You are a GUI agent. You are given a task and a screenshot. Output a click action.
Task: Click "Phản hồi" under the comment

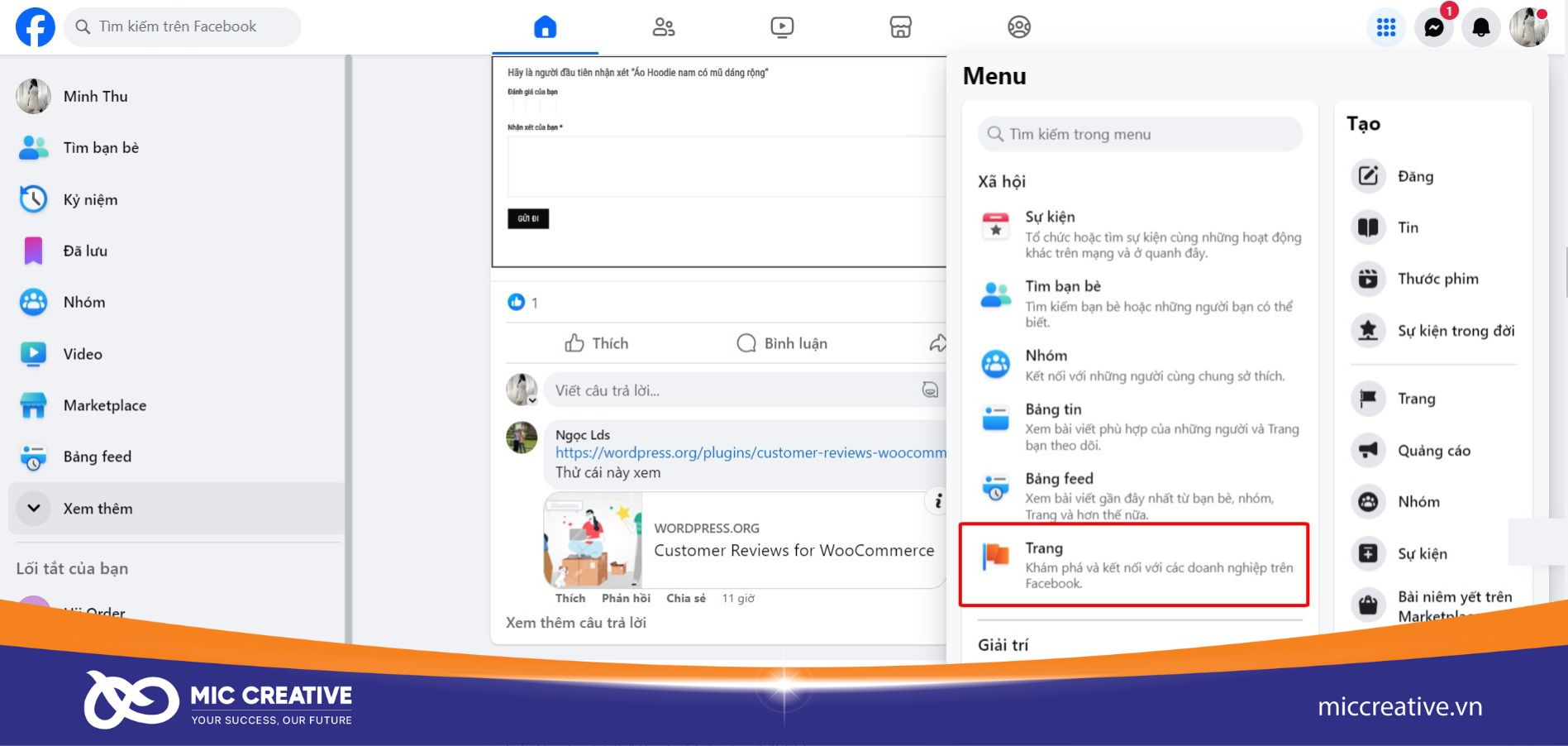coord(626,599)
